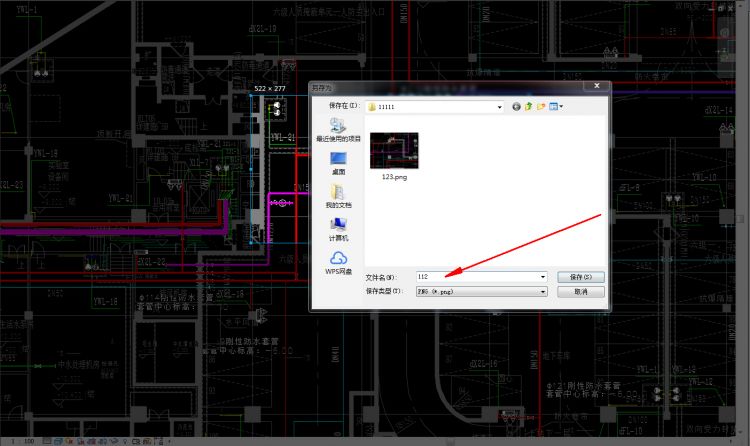The width and height of the screenshot is (750, 446).
Task: Open My Documents (我的文档) location
Action: 338,196
